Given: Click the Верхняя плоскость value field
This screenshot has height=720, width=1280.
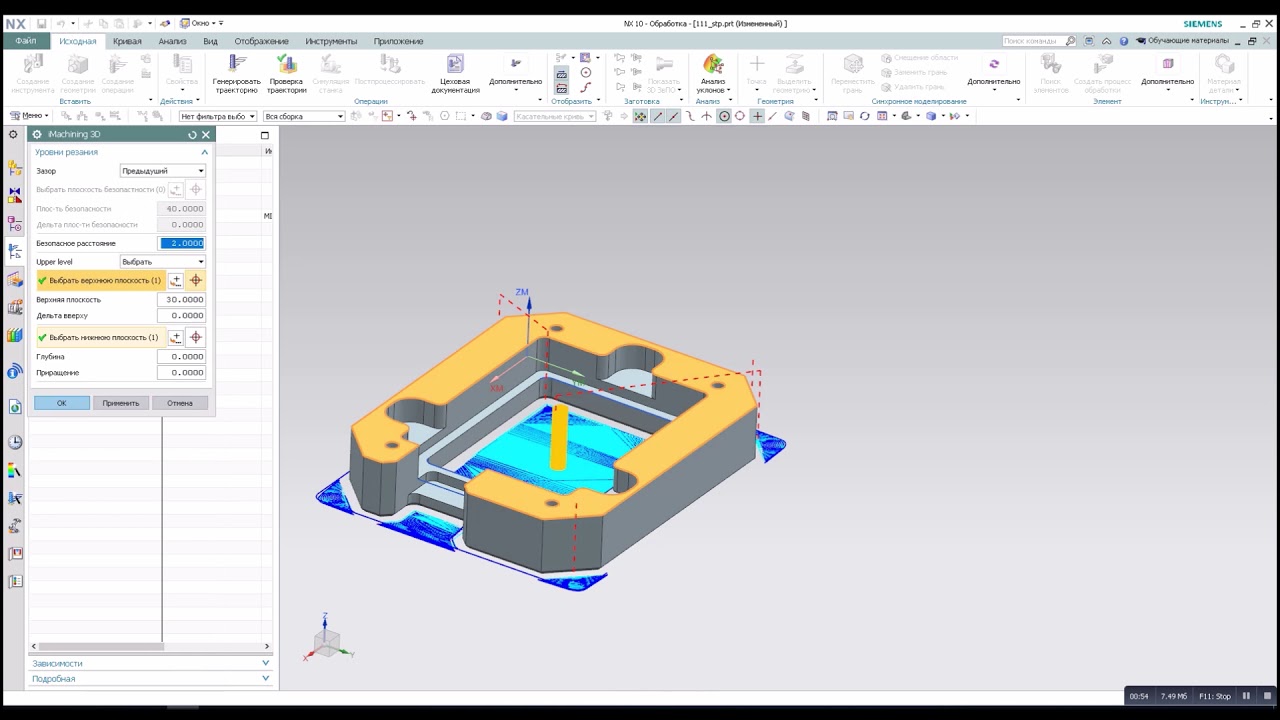Looking at the screenshot, I should (181, 300).
